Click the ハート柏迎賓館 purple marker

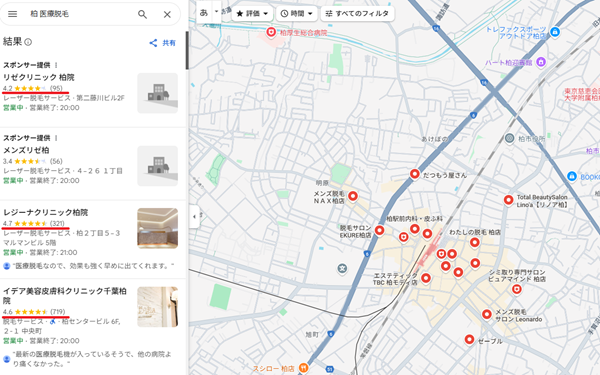tap(541, 62)
